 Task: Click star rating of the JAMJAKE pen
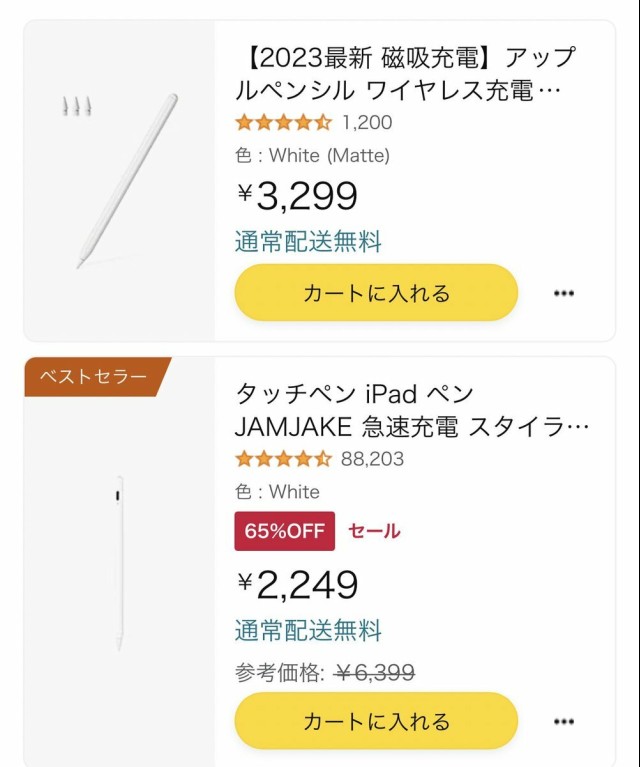[x=283, y=460]
